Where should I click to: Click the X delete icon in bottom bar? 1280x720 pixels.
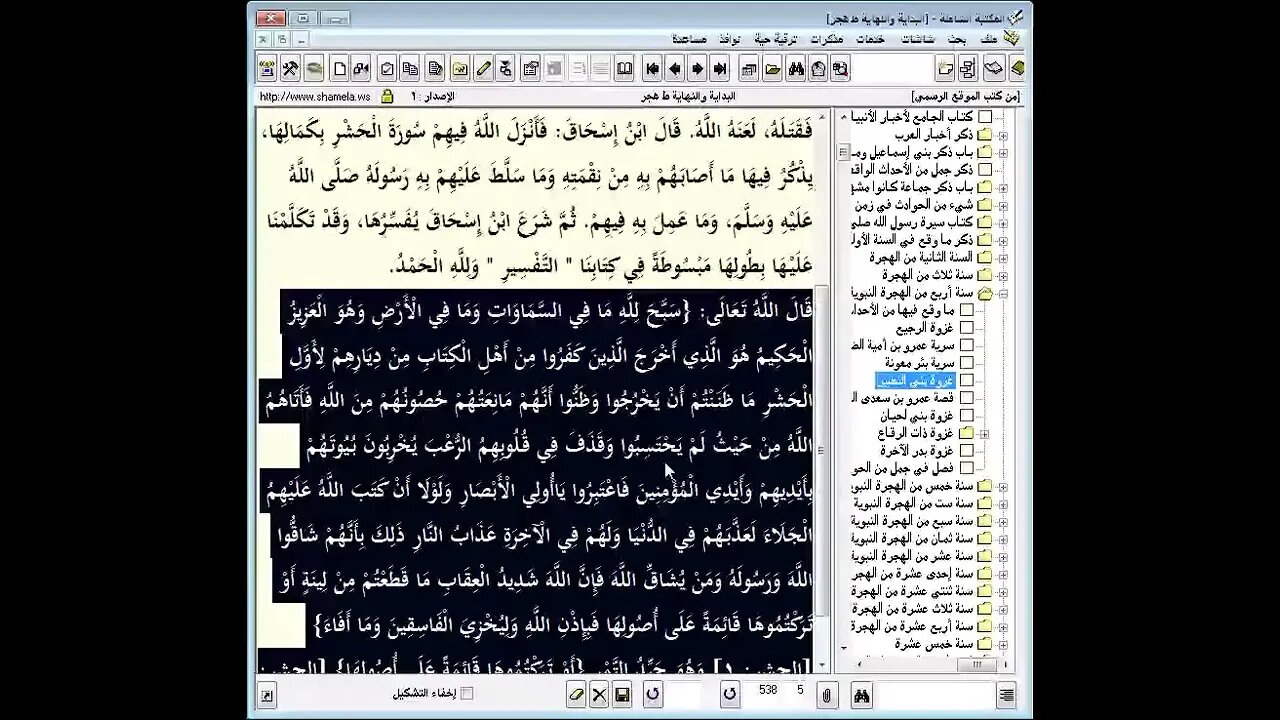pyautogui.click(x=599, y=694)
